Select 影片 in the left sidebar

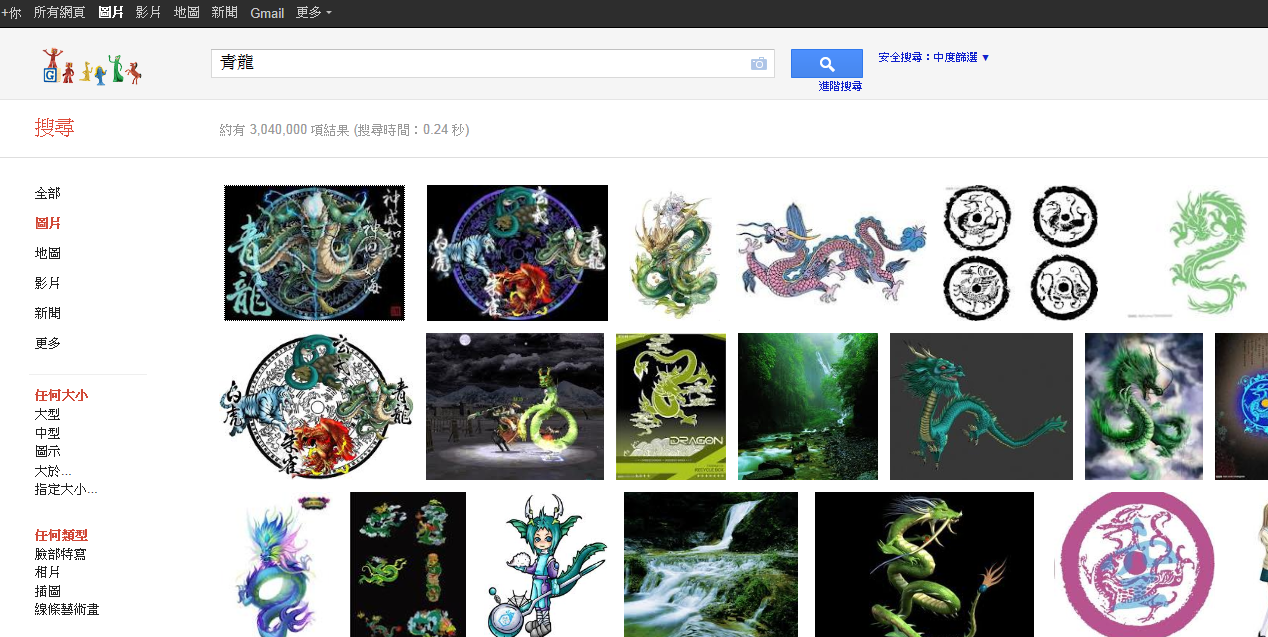tap(48, 283)
